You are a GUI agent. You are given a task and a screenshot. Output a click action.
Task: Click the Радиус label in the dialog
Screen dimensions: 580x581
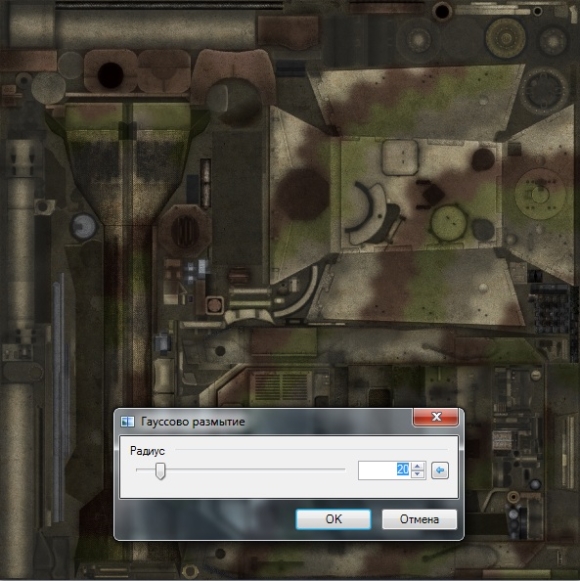(147, 451)
